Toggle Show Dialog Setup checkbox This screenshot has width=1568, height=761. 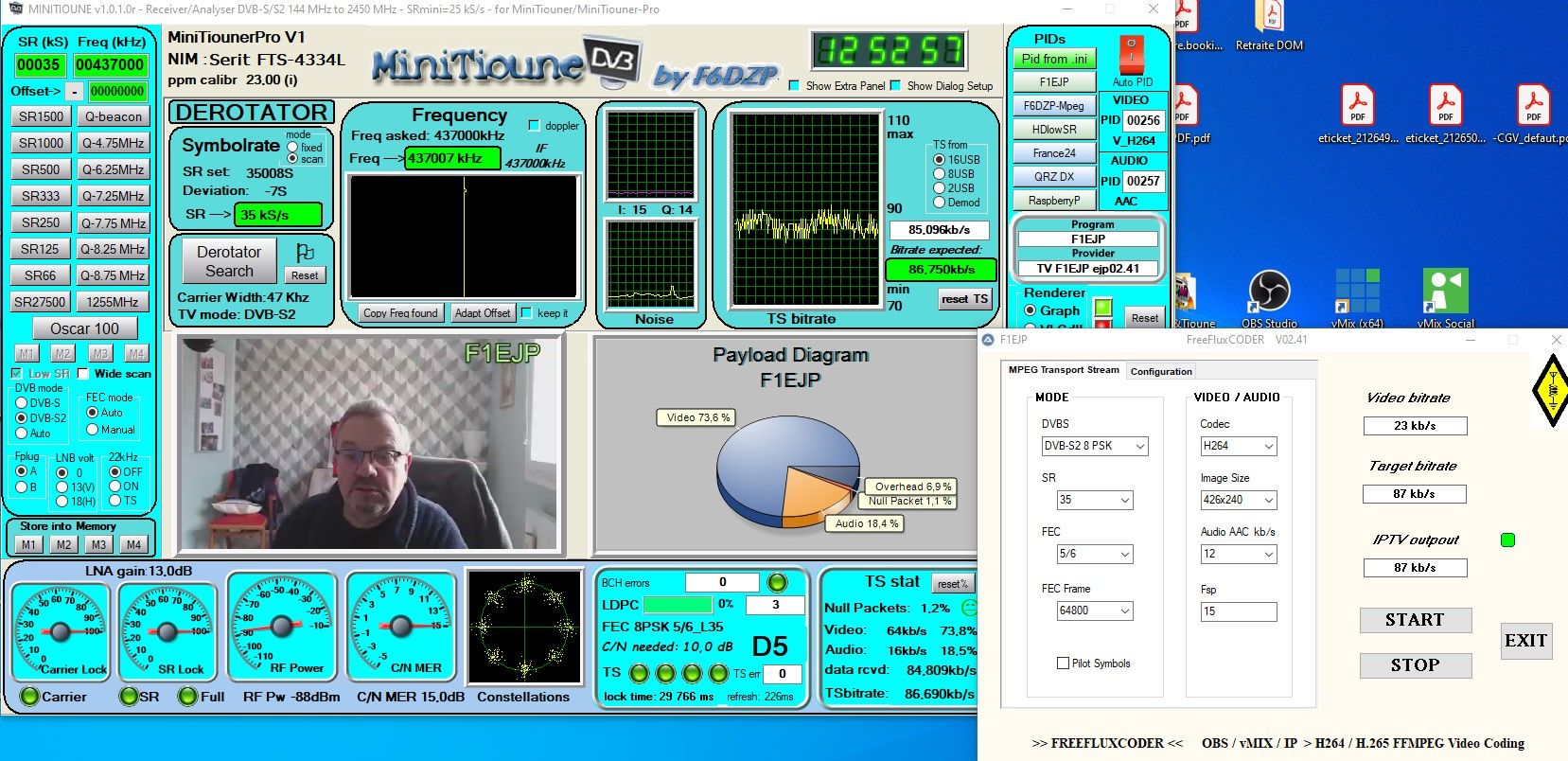[x=895, y=85]
